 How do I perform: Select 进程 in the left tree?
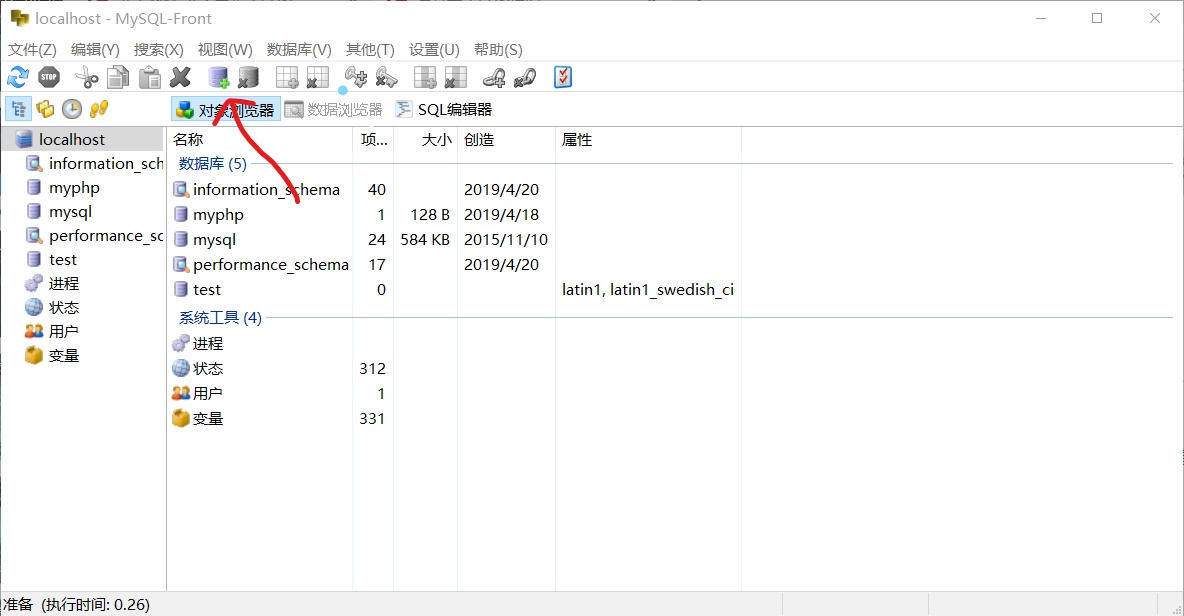click(63, 284)
